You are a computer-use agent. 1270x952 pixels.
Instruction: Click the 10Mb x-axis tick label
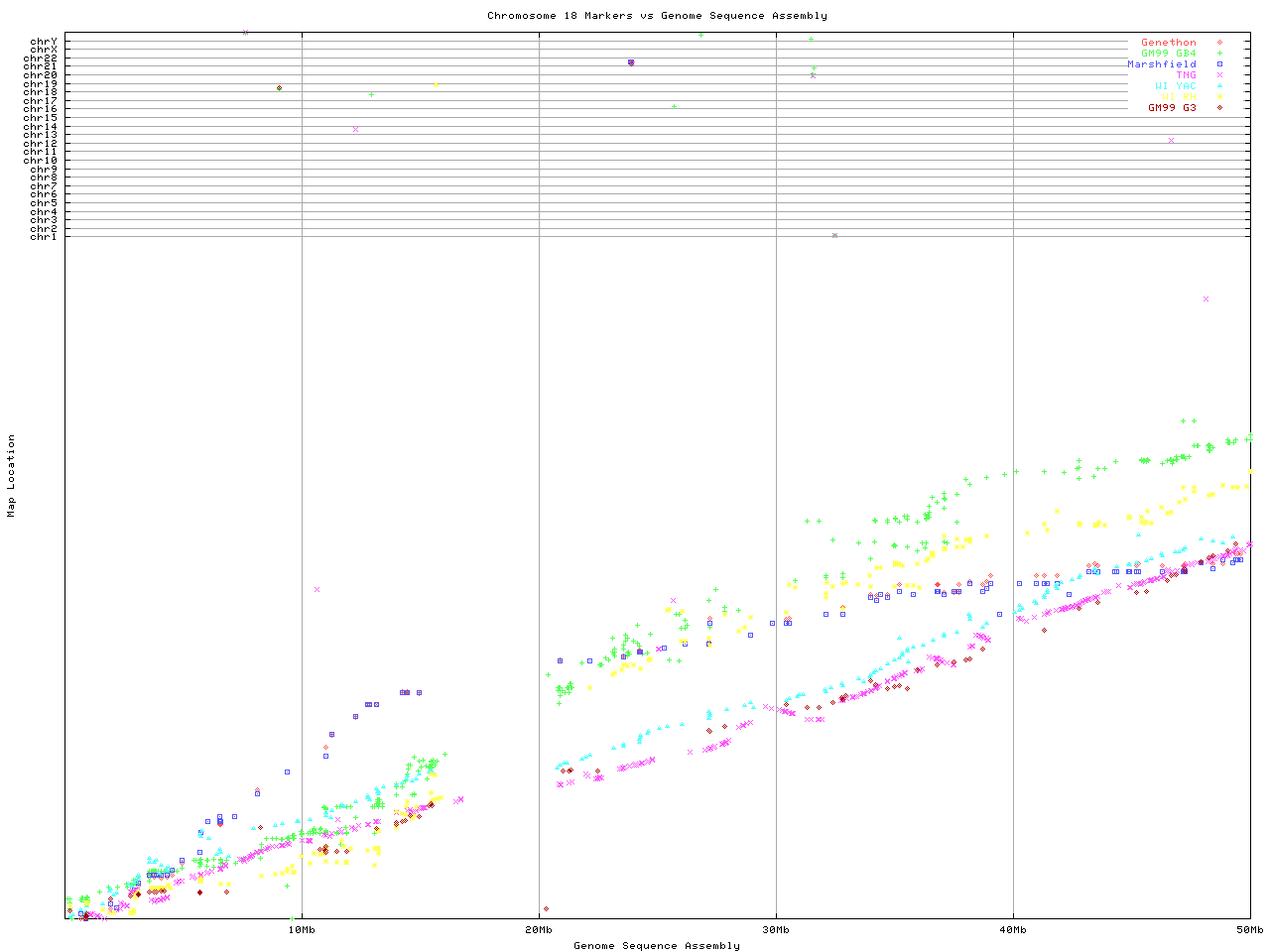coord(302,930)
